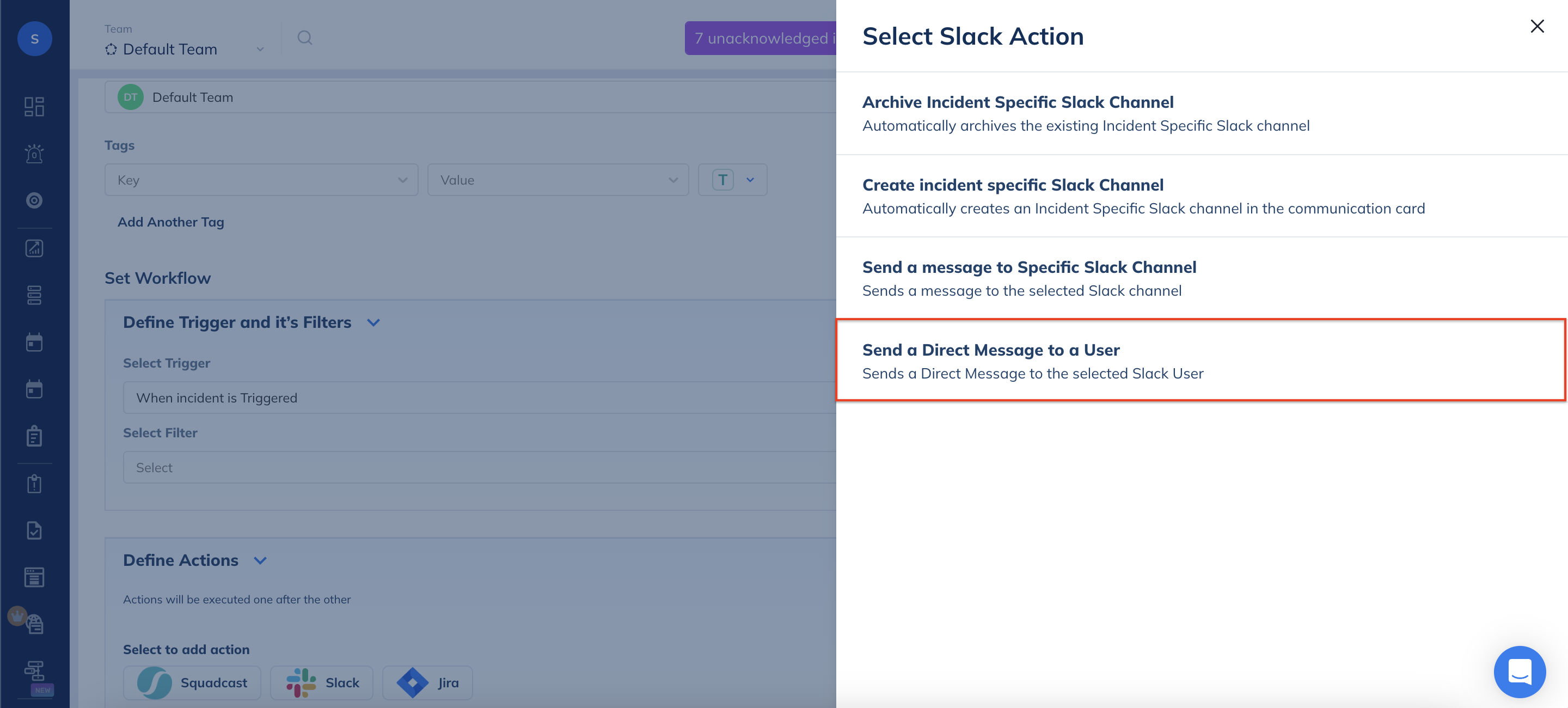Click Add Another Tag link
Viewport: 1568px width, 708px height.
170,222
